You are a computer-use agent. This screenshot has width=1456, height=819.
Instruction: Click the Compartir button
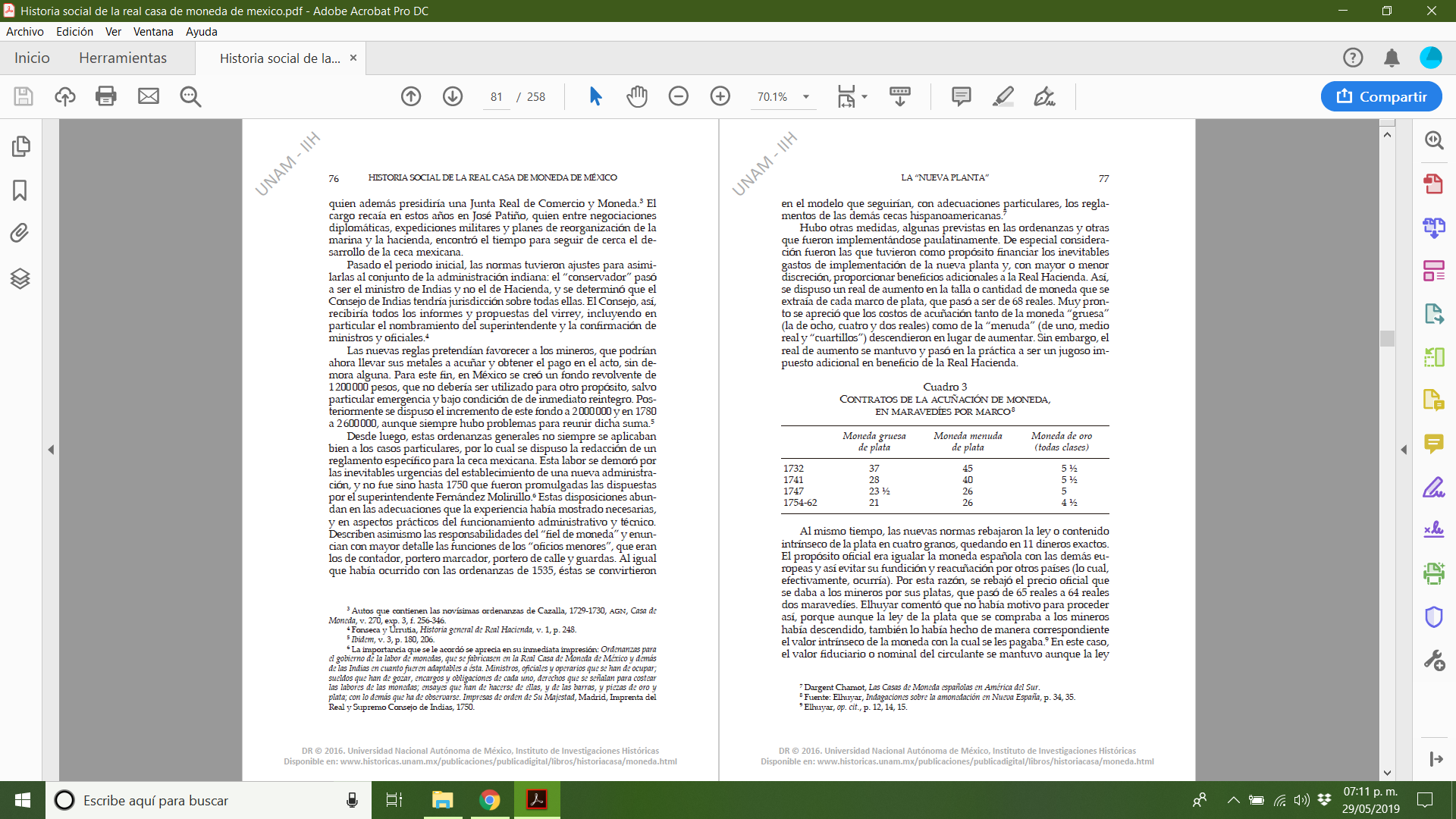1381,96
